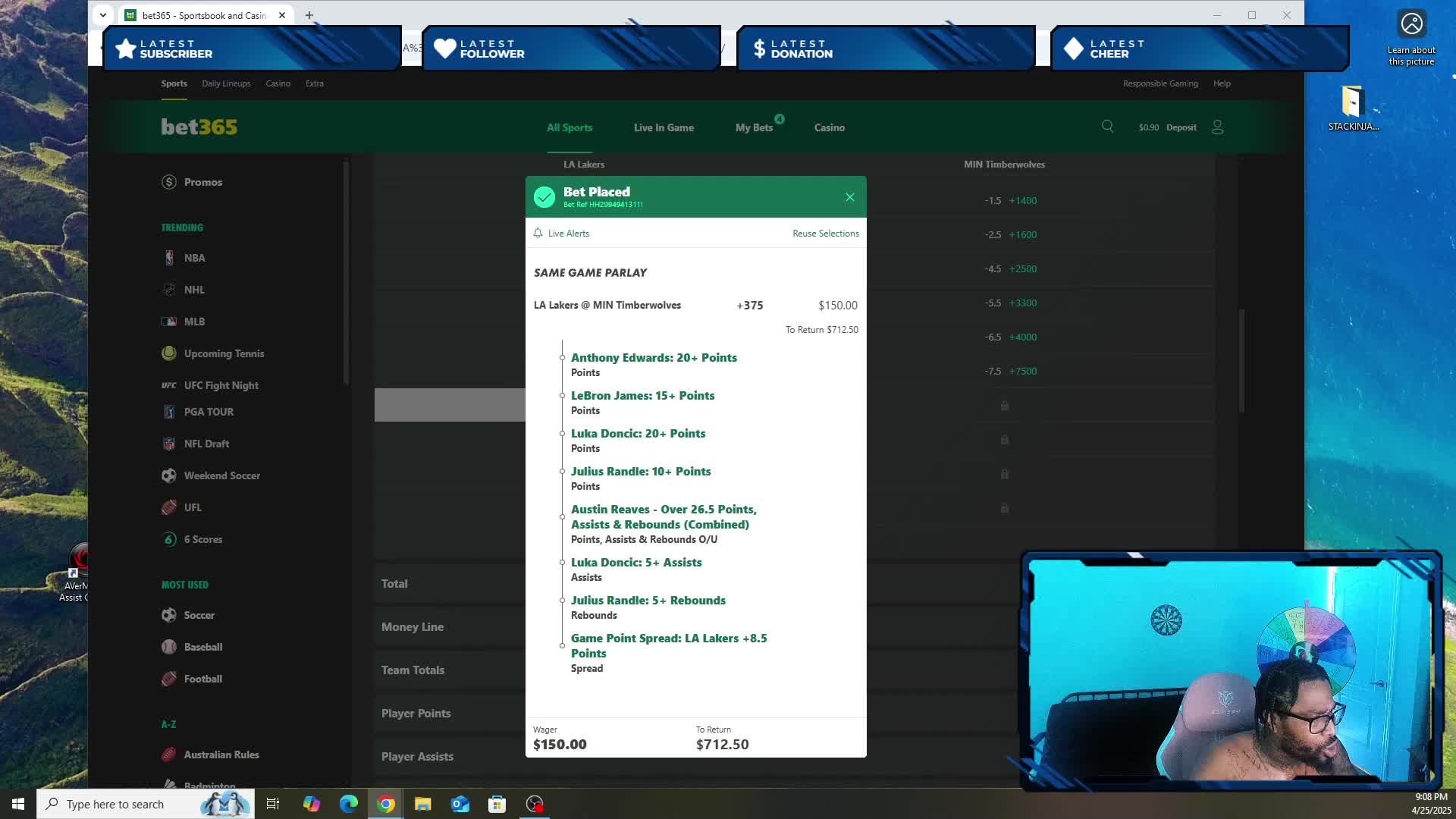Open the STACKINJA desktop folder
The height and width of the screenshot is (819, 1456).
pos(1354,108)
